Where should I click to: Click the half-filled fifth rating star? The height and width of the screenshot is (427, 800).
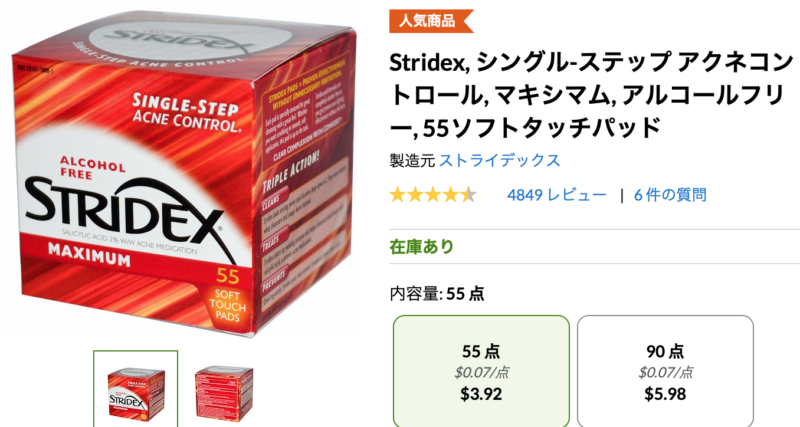point(468,195)
